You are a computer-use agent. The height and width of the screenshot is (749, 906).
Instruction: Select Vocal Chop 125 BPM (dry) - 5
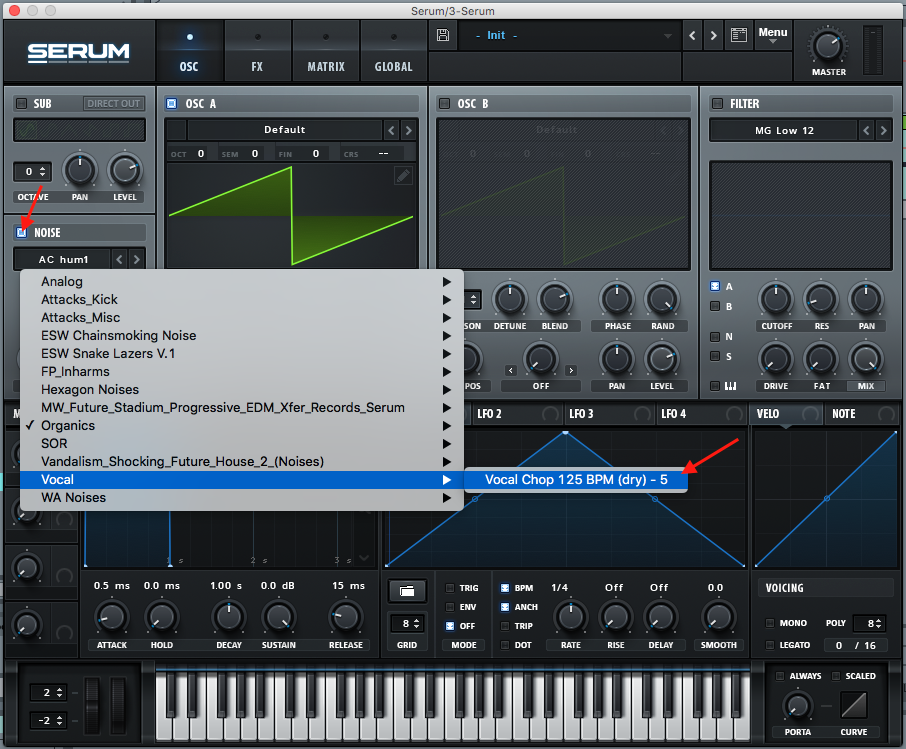tap(575, 480)
